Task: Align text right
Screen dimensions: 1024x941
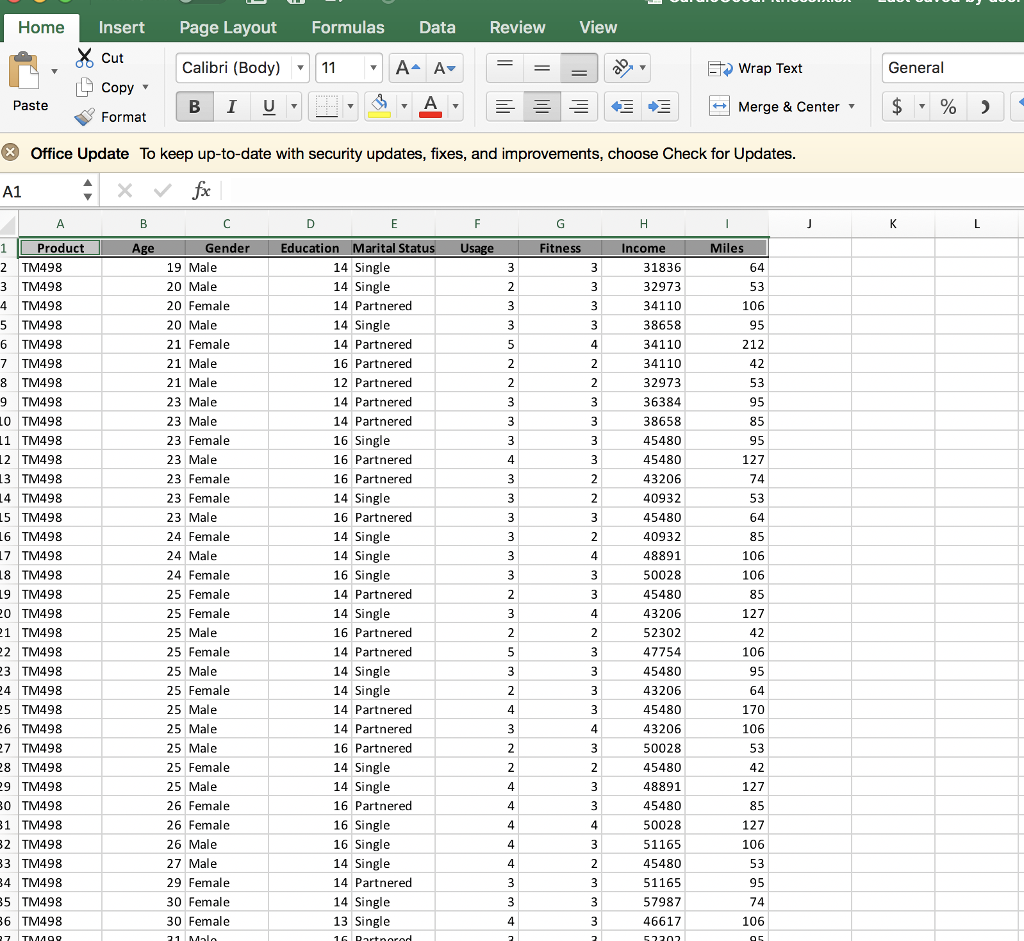Action: (579, 106)
